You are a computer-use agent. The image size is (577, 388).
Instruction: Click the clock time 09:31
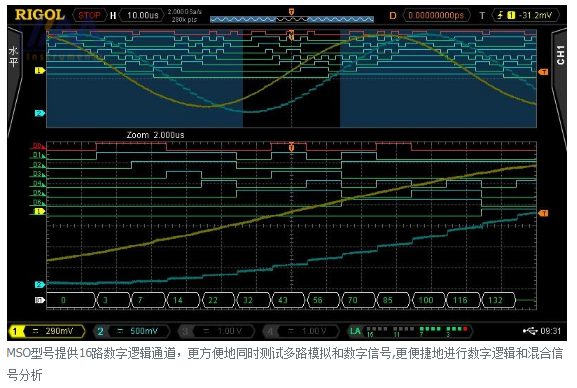[x=551, y=331]
